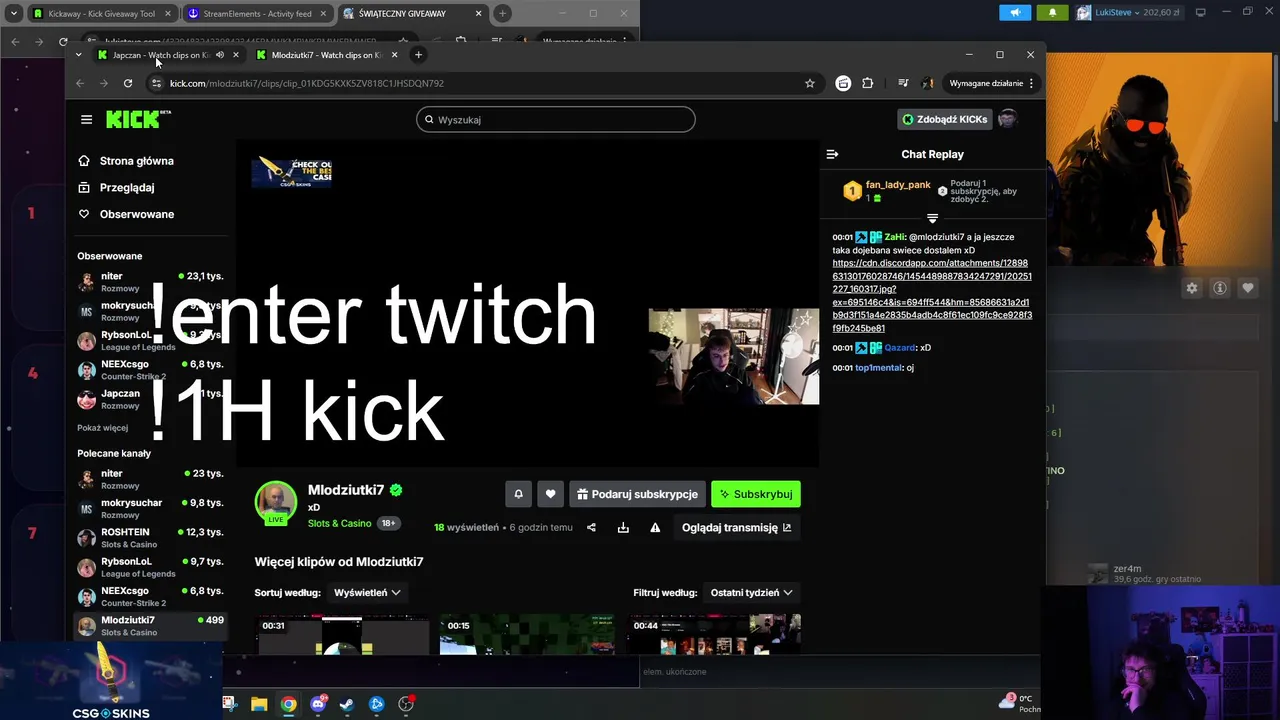Click the green Subskrybuj button
The width and height of the screenshot is (1280, 720).
(756, 494)
